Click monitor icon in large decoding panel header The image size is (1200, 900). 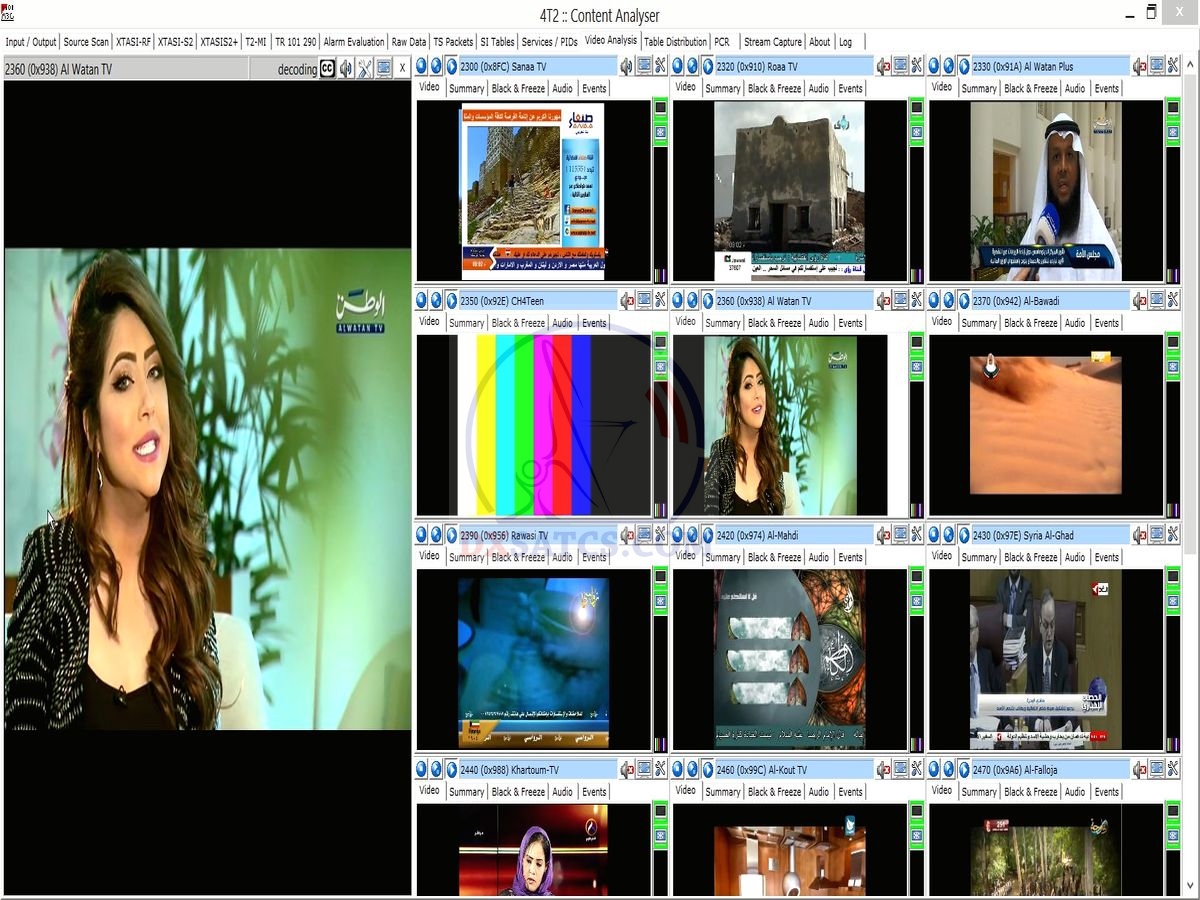[x=384, y=68]
